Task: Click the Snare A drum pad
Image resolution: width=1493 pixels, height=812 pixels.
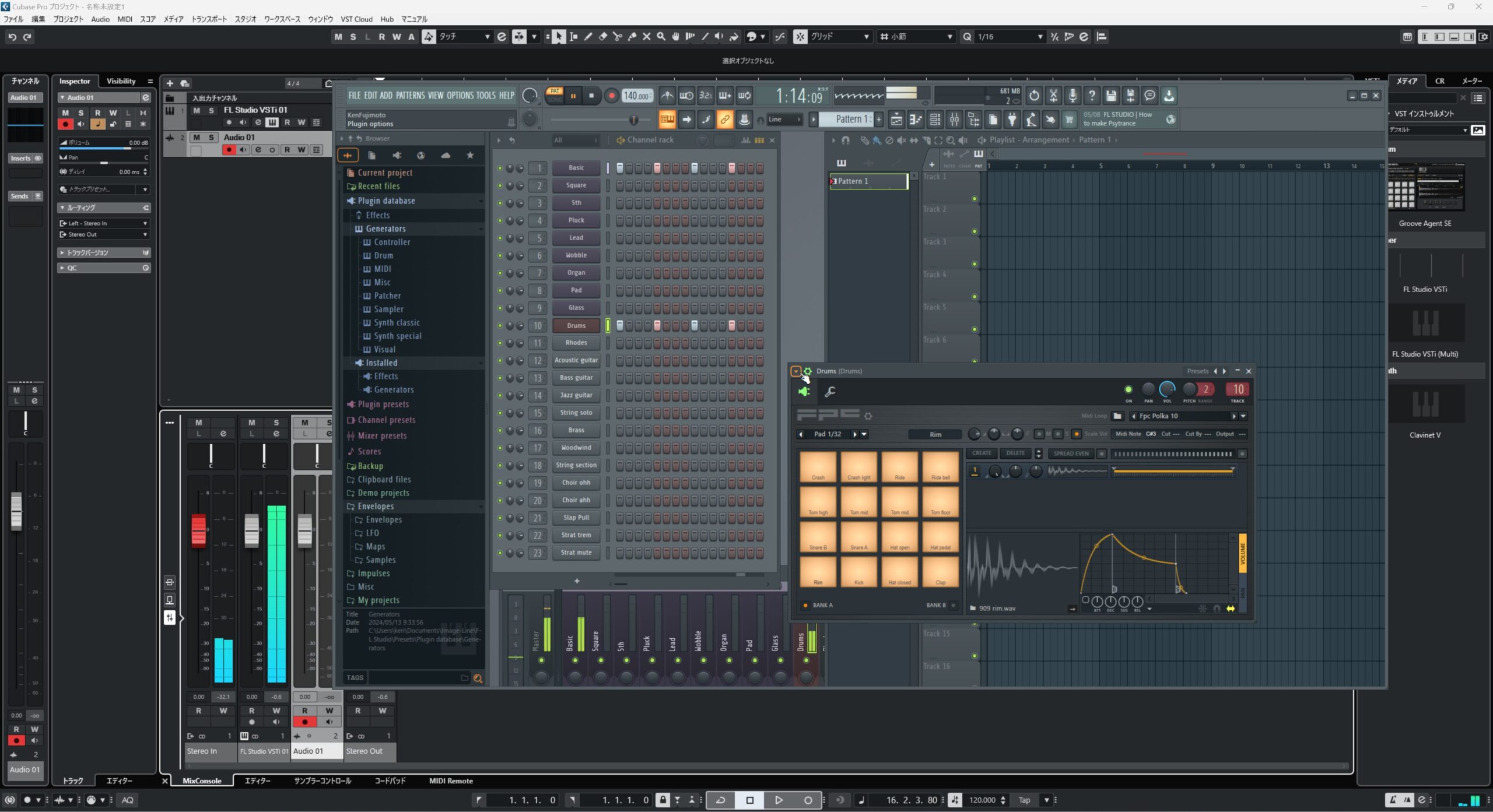Action: pos(859,537)
